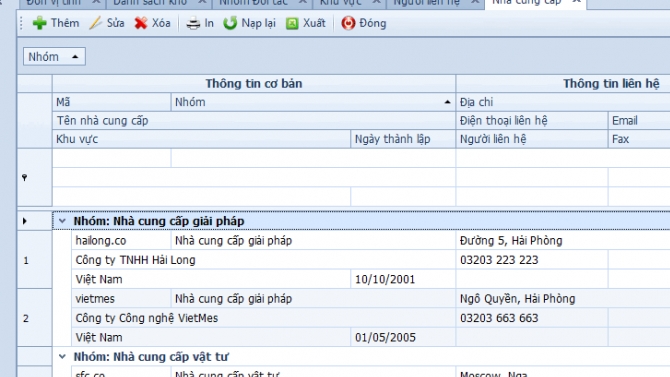Click the red X Xóa icon
Screen dimensions: 670x377
[141, 23]
